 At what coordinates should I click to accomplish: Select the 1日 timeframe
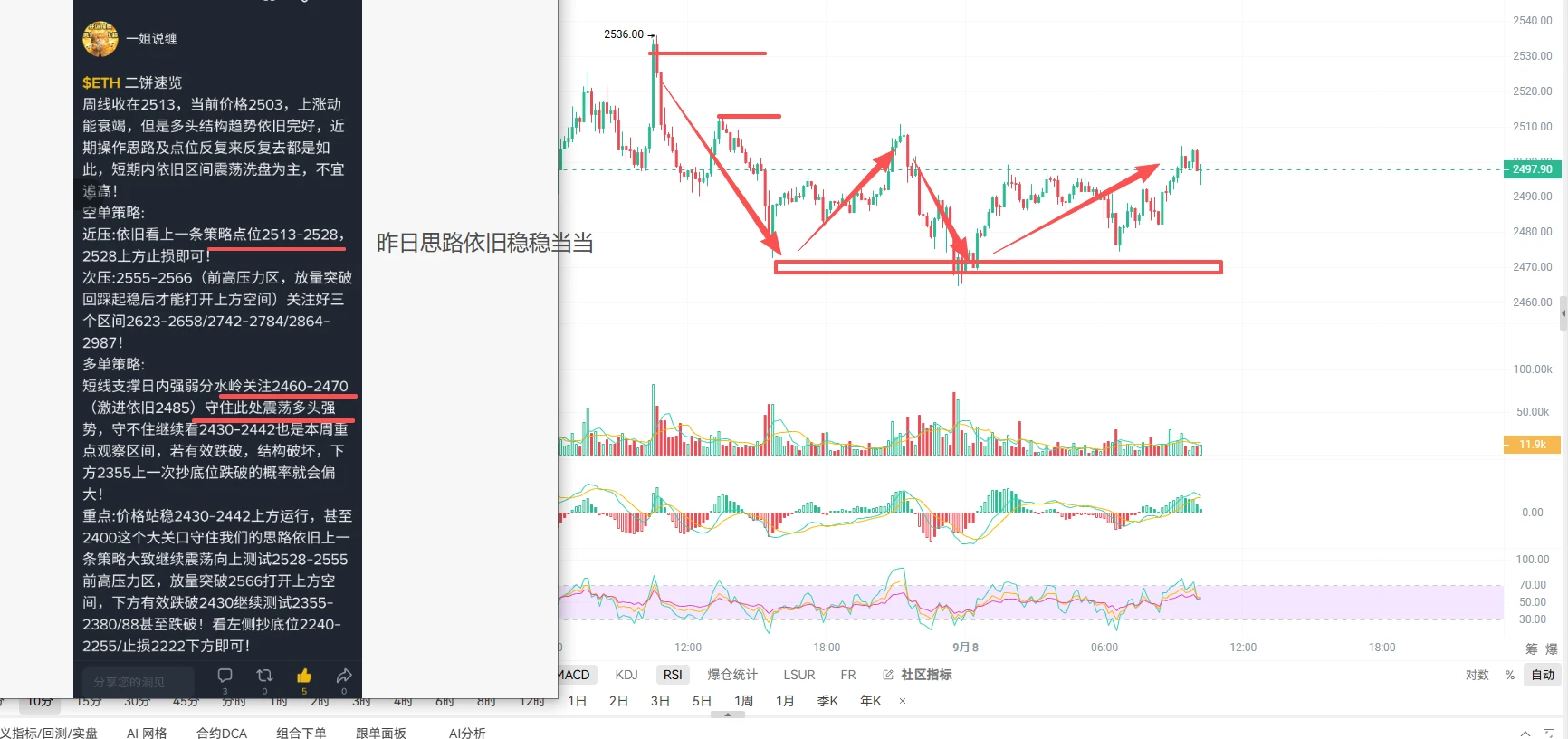point(578,701)
